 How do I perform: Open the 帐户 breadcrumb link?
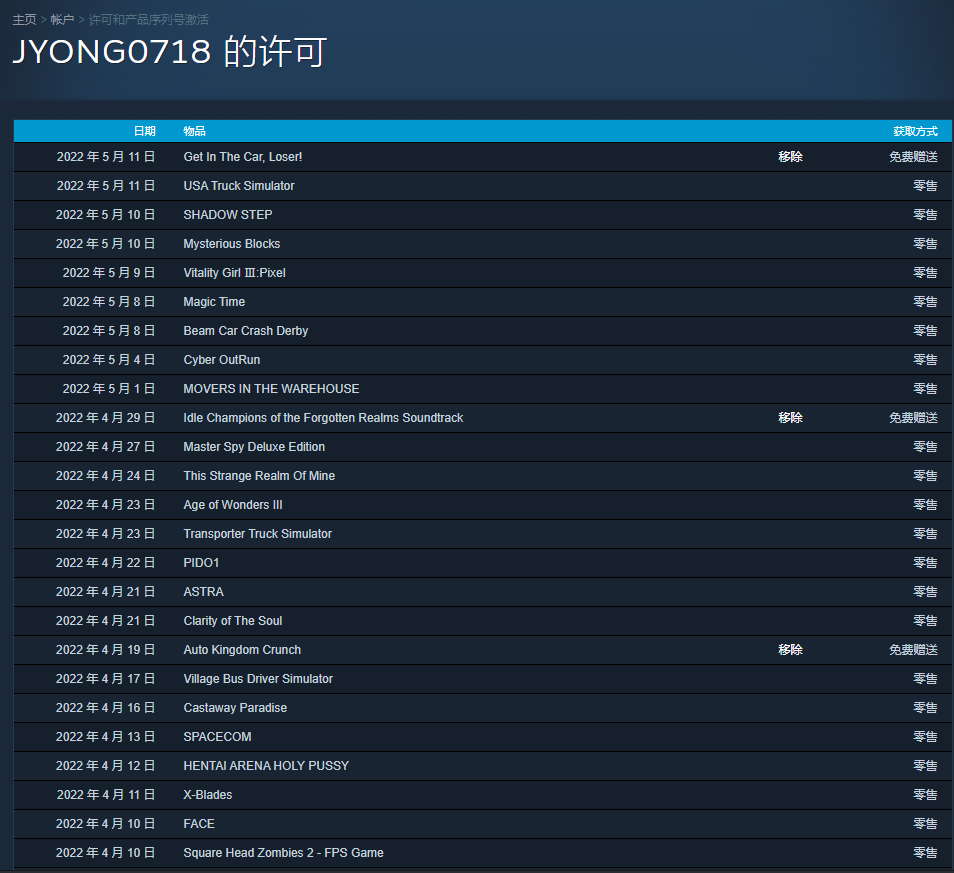coord(62,19)
